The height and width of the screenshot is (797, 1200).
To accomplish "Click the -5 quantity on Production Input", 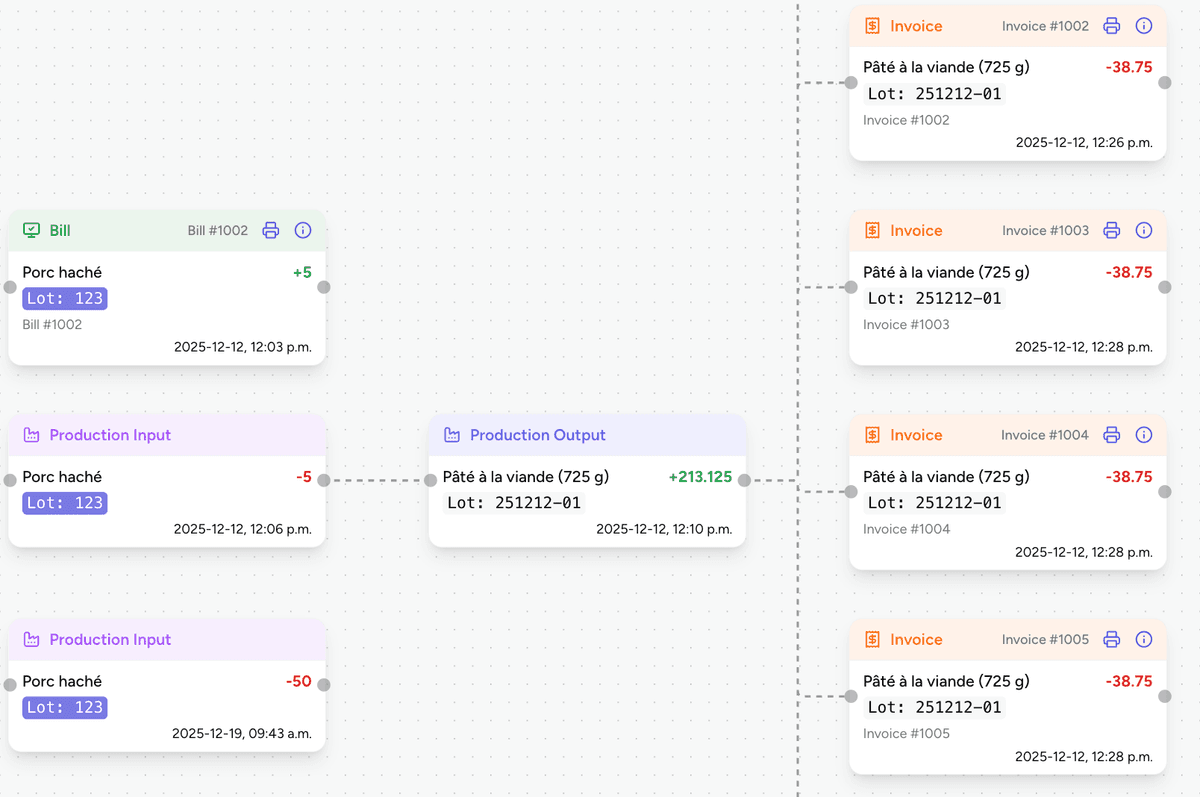I will [x=304, y=477].
